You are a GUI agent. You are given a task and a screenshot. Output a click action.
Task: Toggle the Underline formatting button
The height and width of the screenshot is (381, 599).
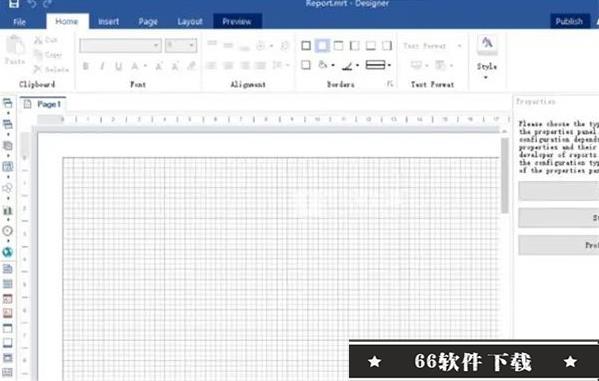118,66
